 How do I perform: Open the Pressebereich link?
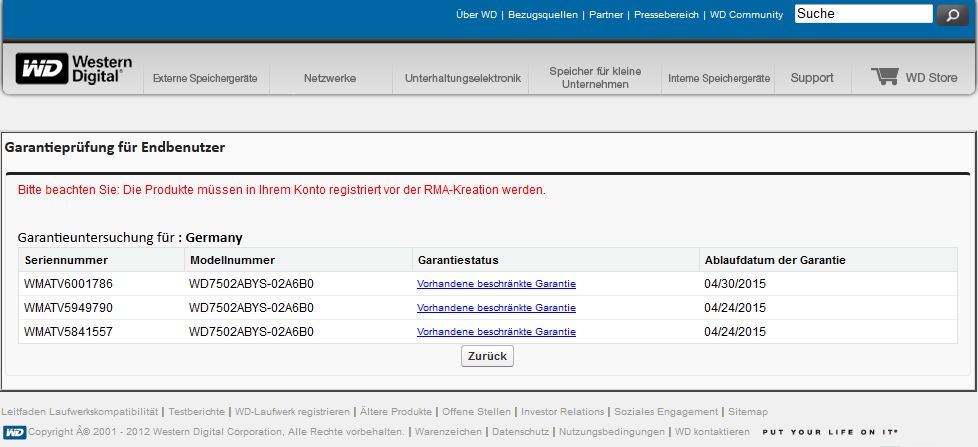click(x=666, y=15)
